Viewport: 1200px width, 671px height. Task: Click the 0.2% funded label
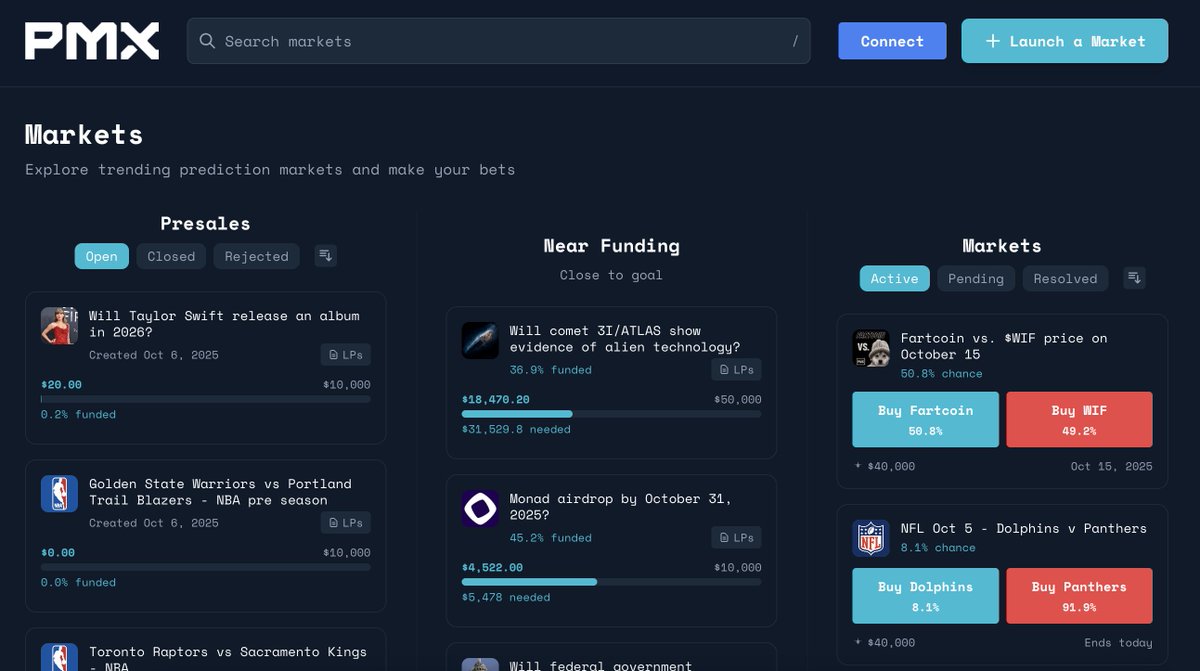pos(78,414)
